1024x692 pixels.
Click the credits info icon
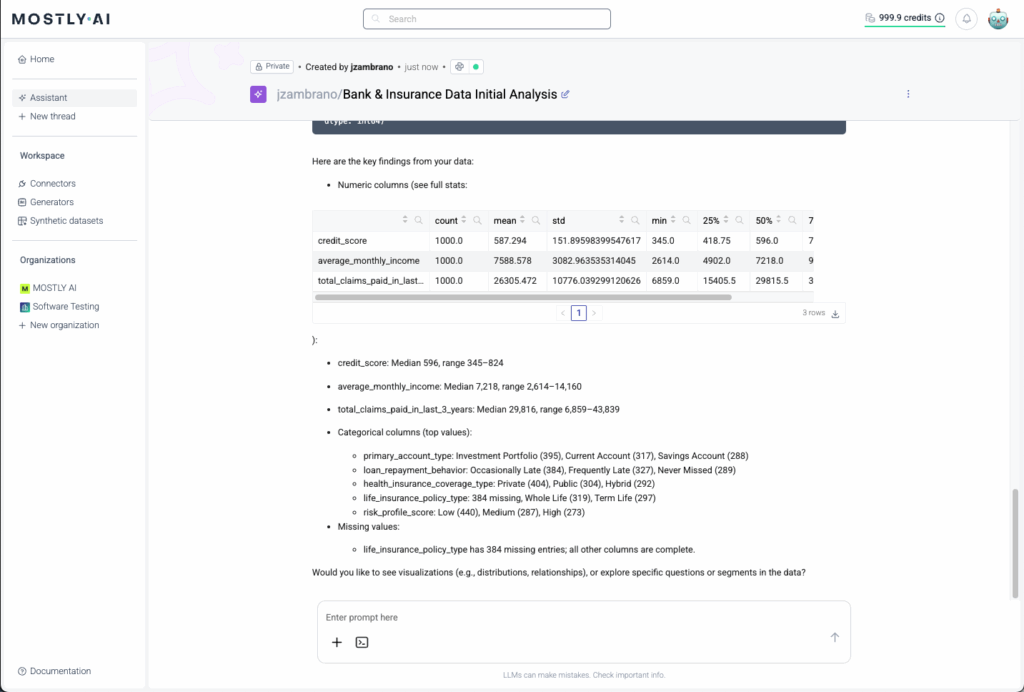(x=939, y=18)
